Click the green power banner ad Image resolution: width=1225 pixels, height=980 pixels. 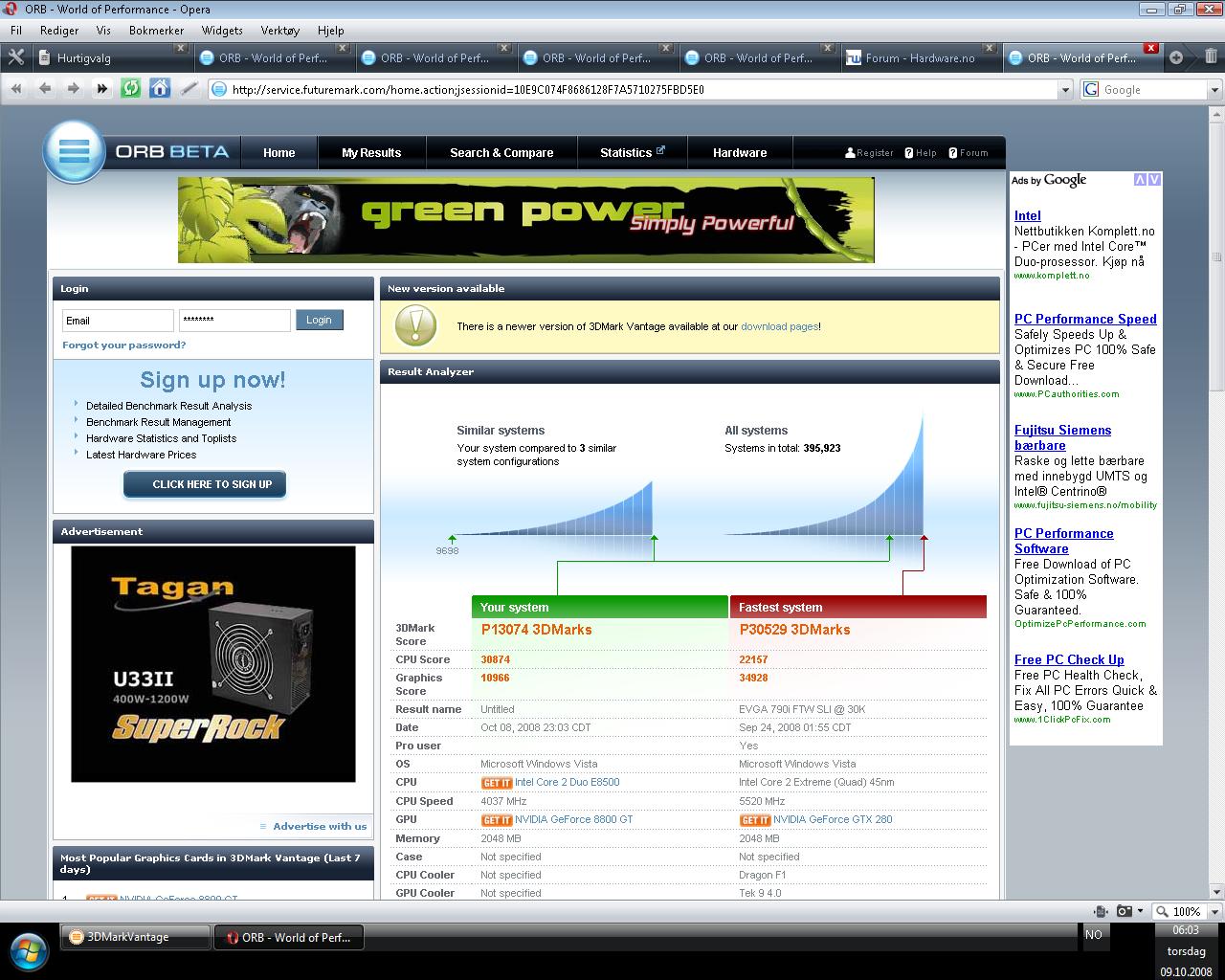point(525,219)
